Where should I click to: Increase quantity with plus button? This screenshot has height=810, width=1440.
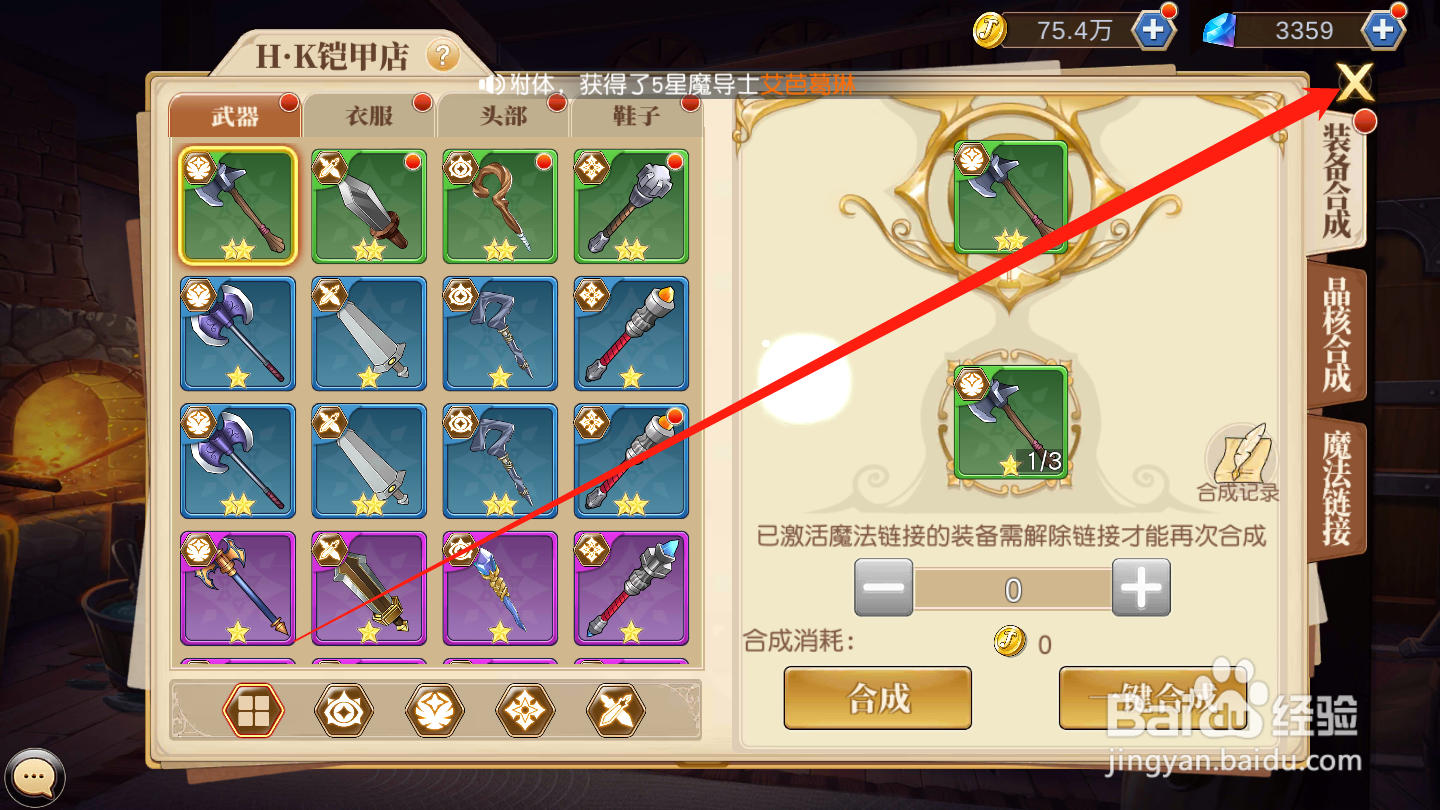(1141, 587)
